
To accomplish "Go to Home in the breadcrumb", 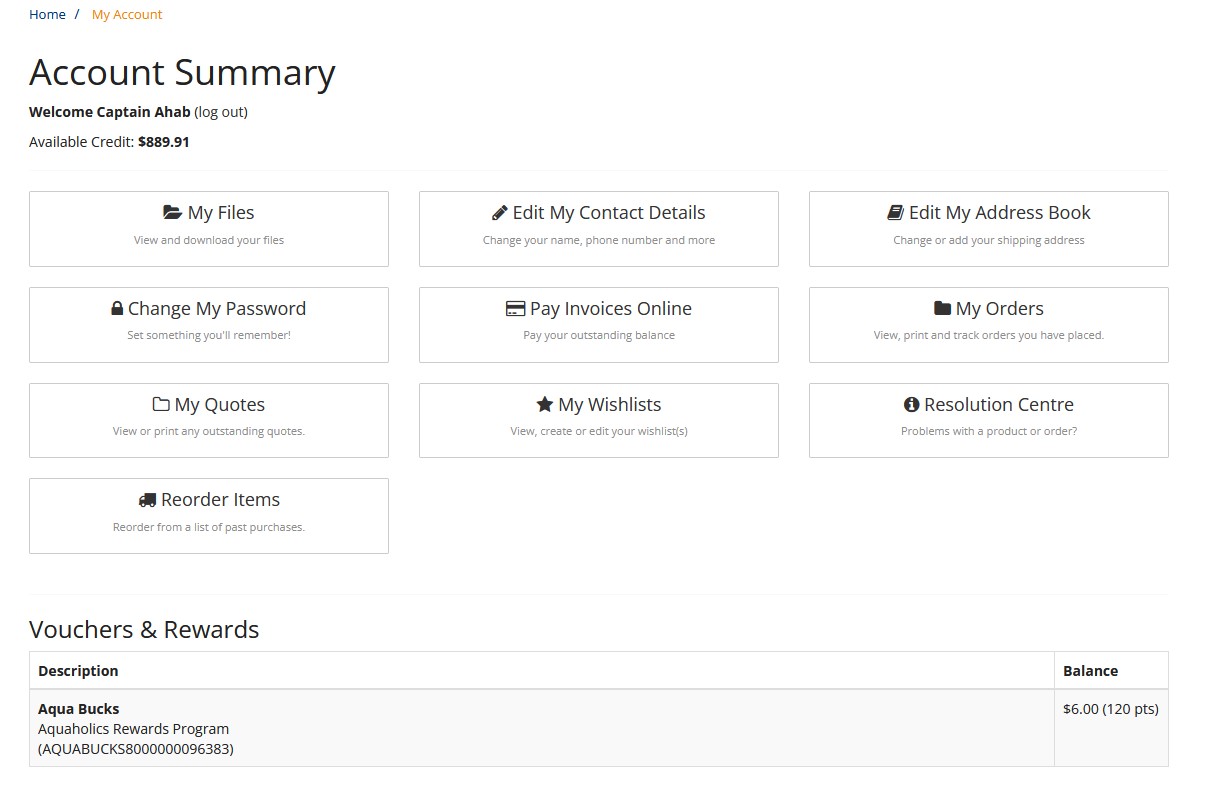I will coord(47,14).
